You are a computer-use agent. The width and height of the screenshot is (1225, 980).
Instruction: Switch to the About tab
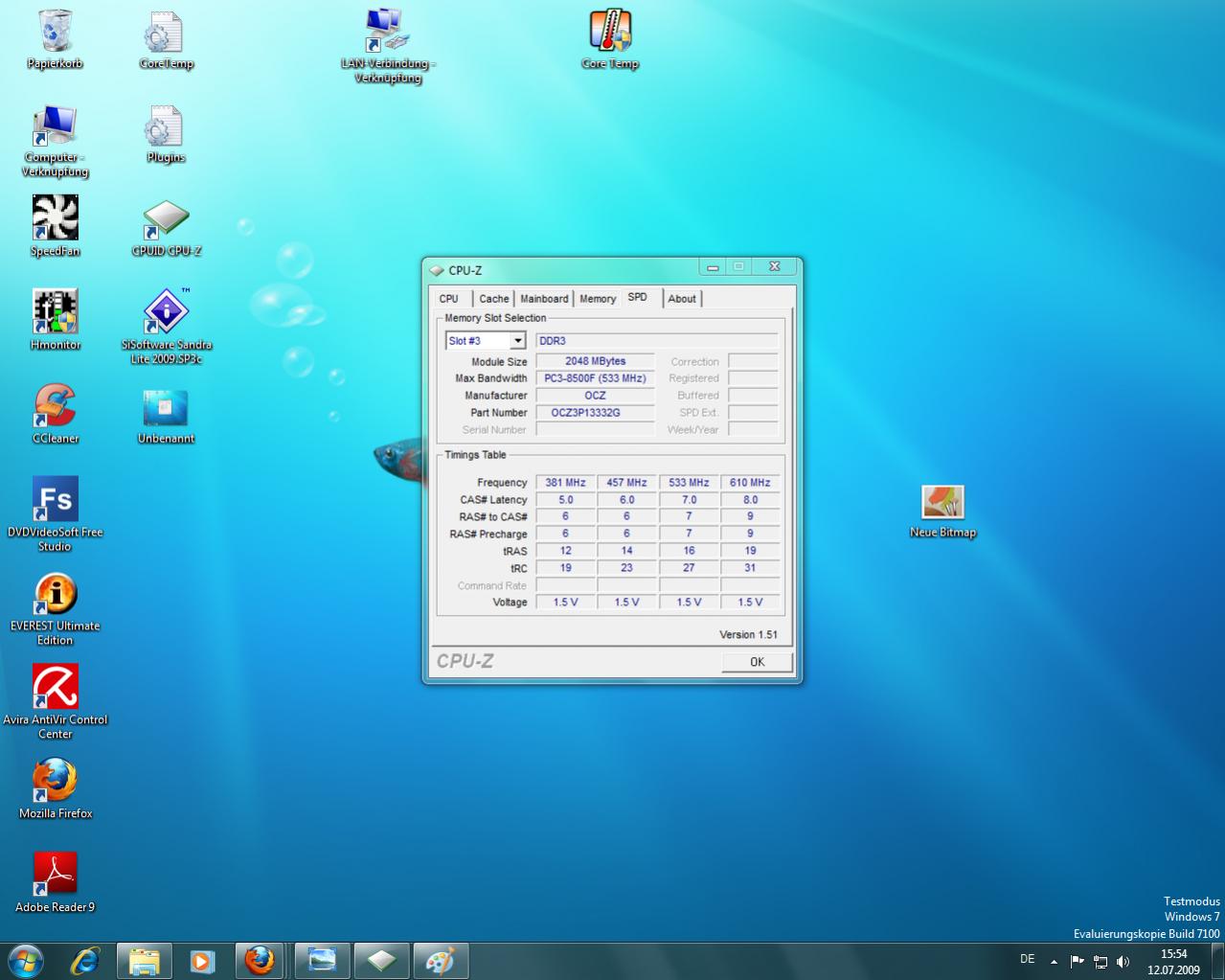pos(682,299)
